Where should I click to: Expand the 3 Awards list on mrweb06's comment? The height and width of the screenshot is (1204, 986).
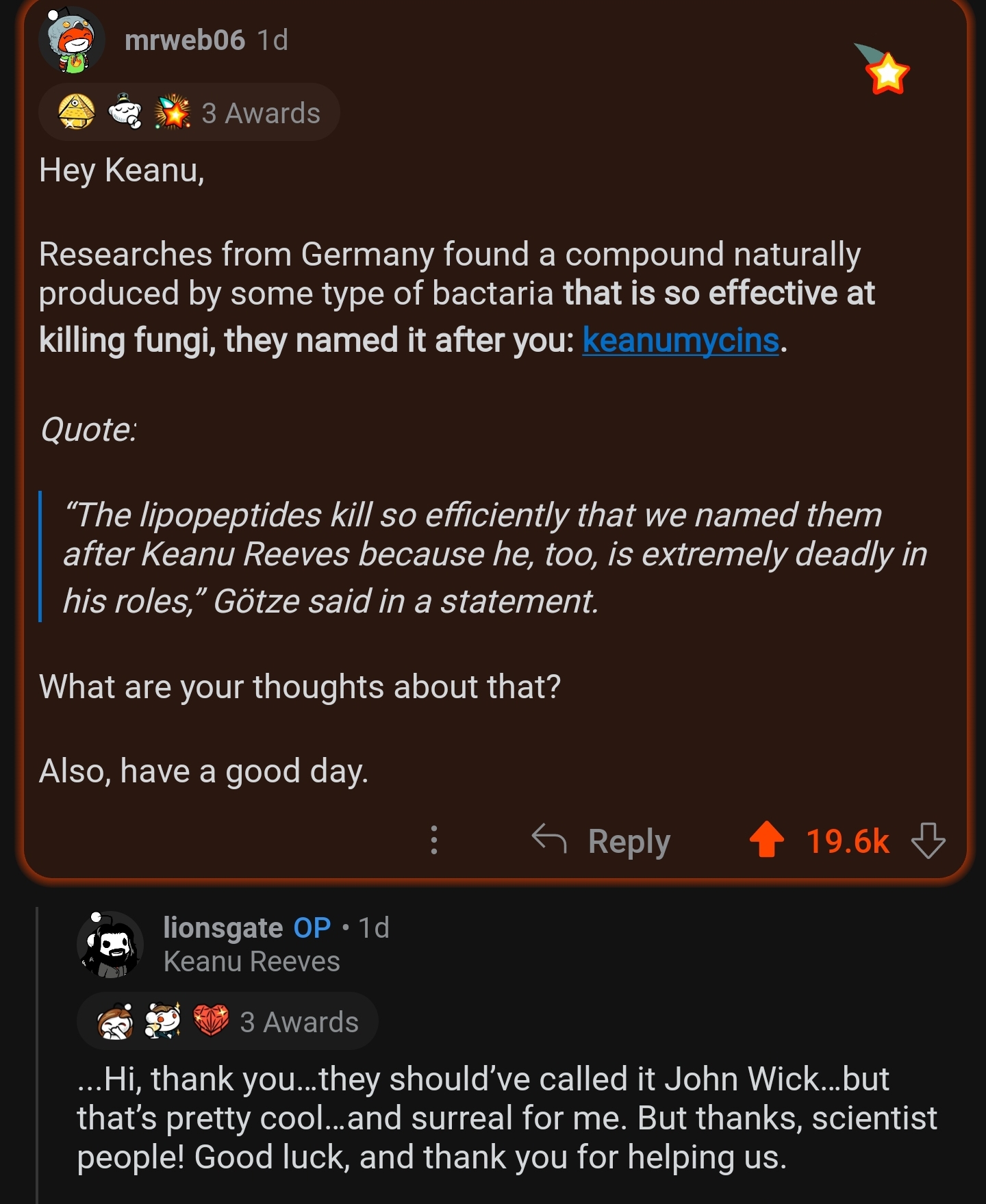point(261,114)
